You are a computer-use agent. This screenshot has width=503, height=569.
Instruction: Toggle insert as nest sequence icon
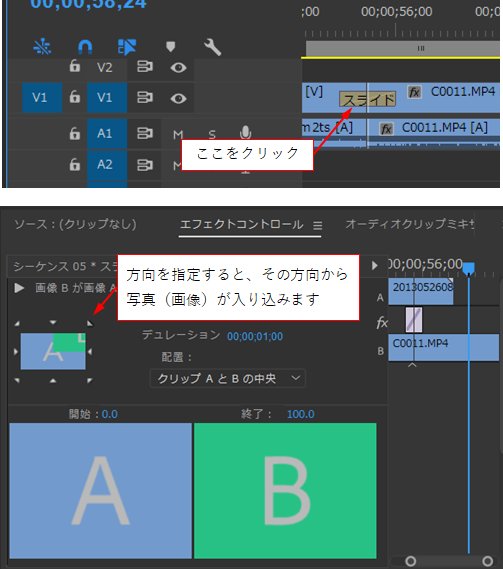42,47
